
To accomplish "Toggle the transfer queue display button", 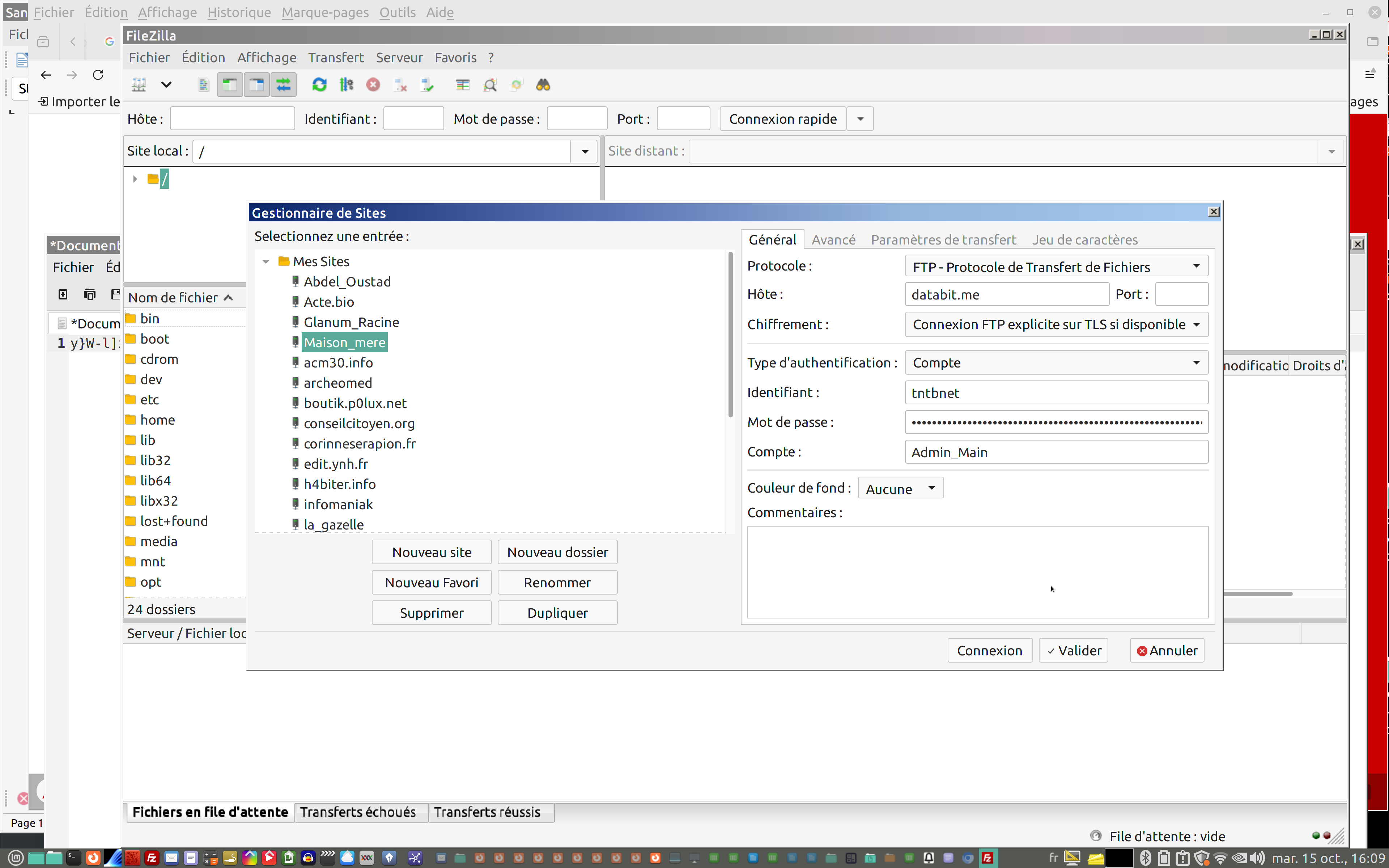I will (284, 85).
